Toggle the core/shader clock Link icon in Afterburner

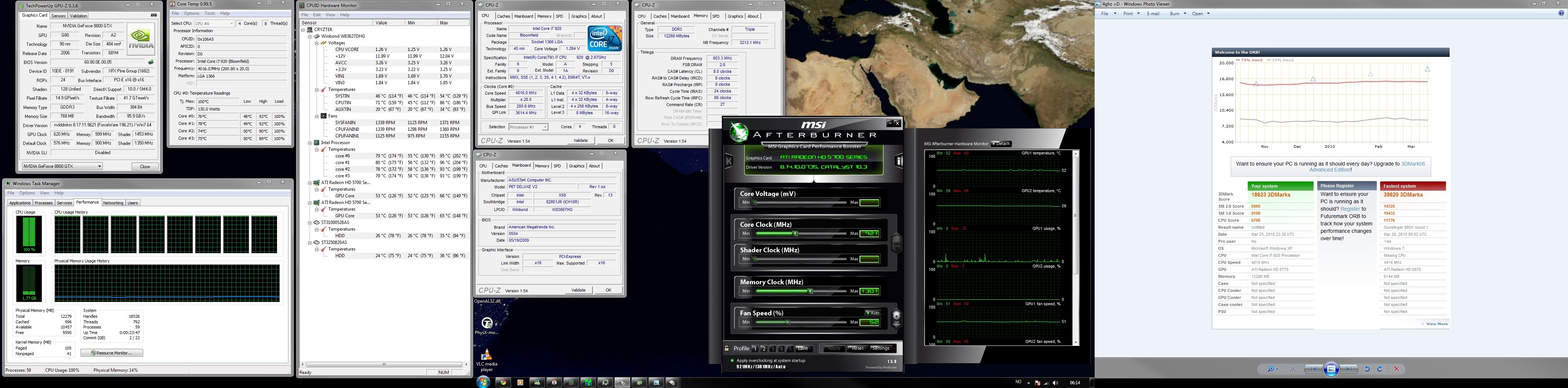pyautogui.click(x=896, y=243)
